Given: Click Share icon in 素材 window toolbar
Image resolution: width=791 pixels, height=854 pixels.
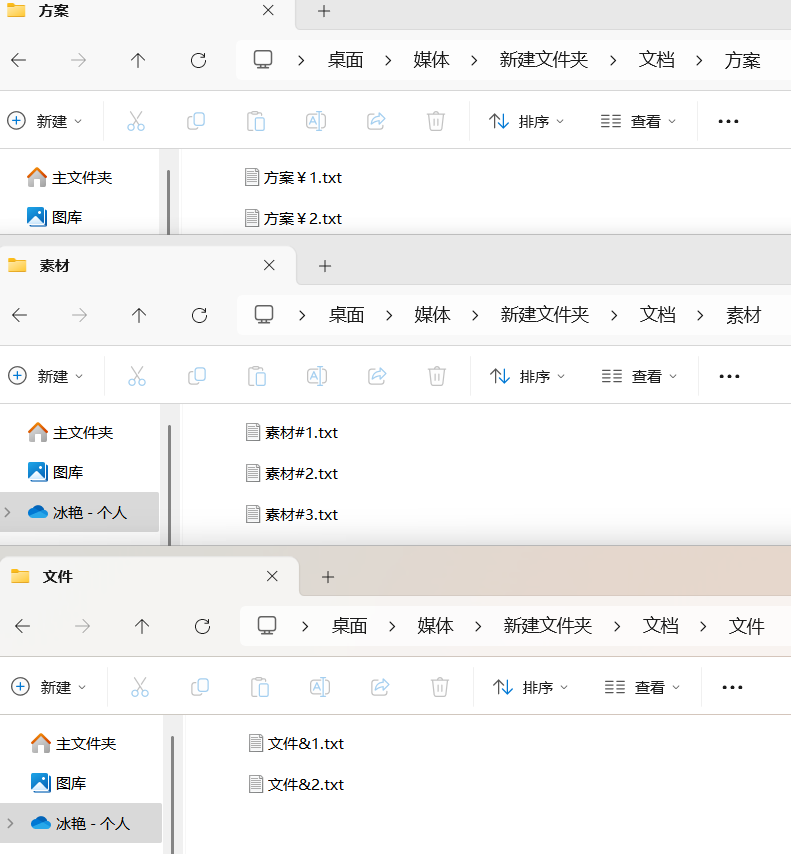Looking at the screenshot, I should pos(377,376).
